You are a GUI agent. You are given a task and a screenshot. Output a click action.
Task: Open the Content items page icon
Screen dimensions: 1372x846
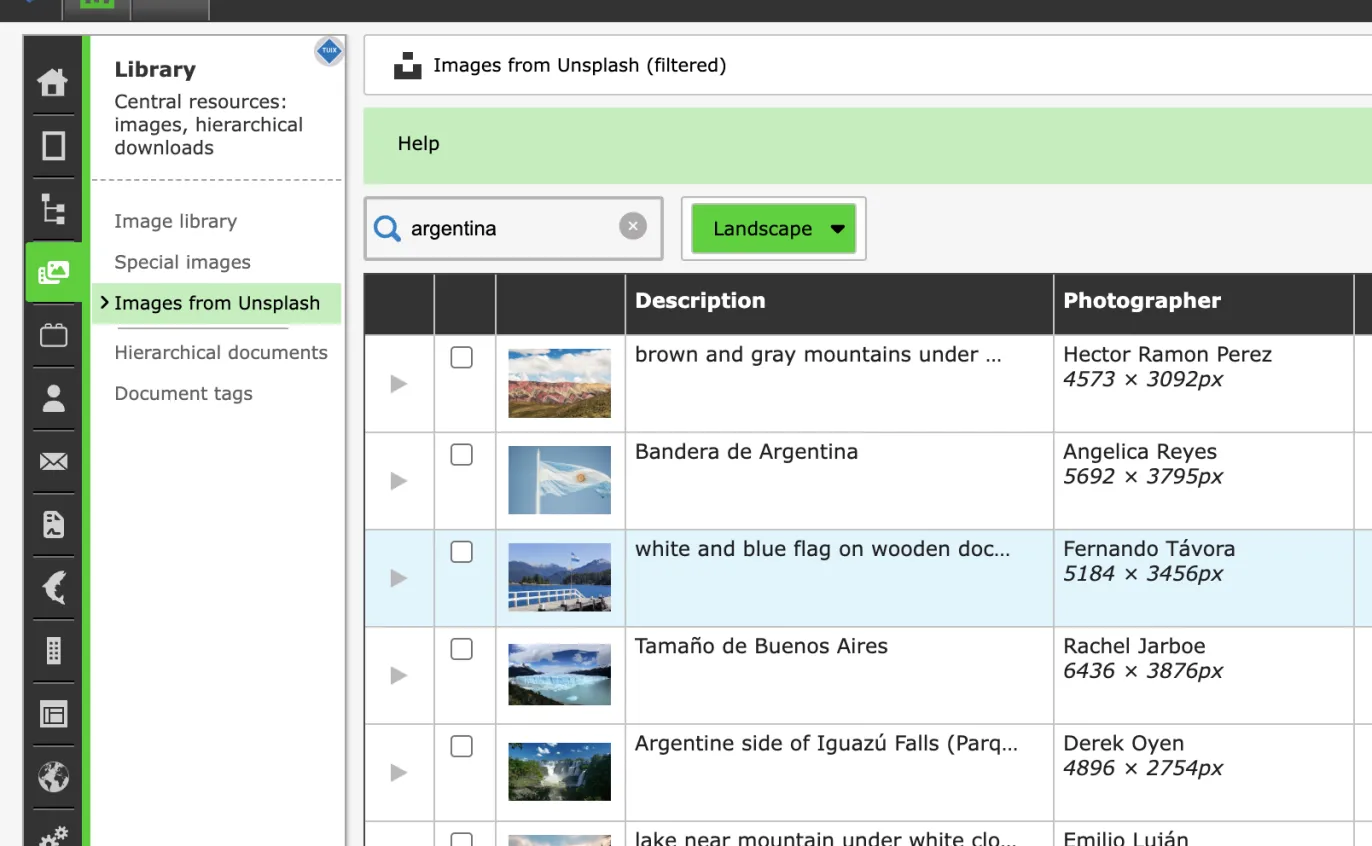[53, 146]
